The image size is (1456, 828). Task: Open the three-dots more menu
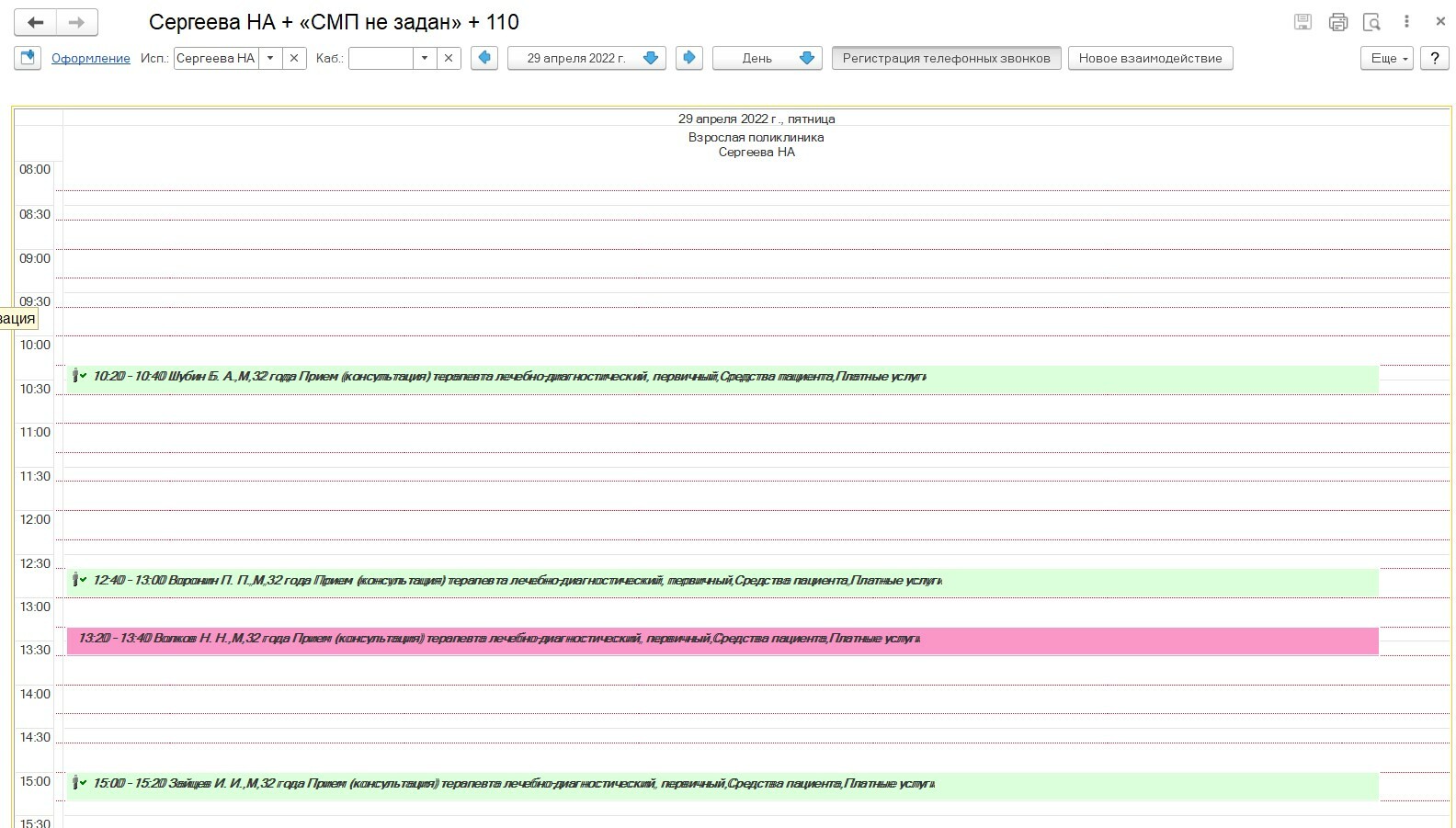(x=1406, y=22)
